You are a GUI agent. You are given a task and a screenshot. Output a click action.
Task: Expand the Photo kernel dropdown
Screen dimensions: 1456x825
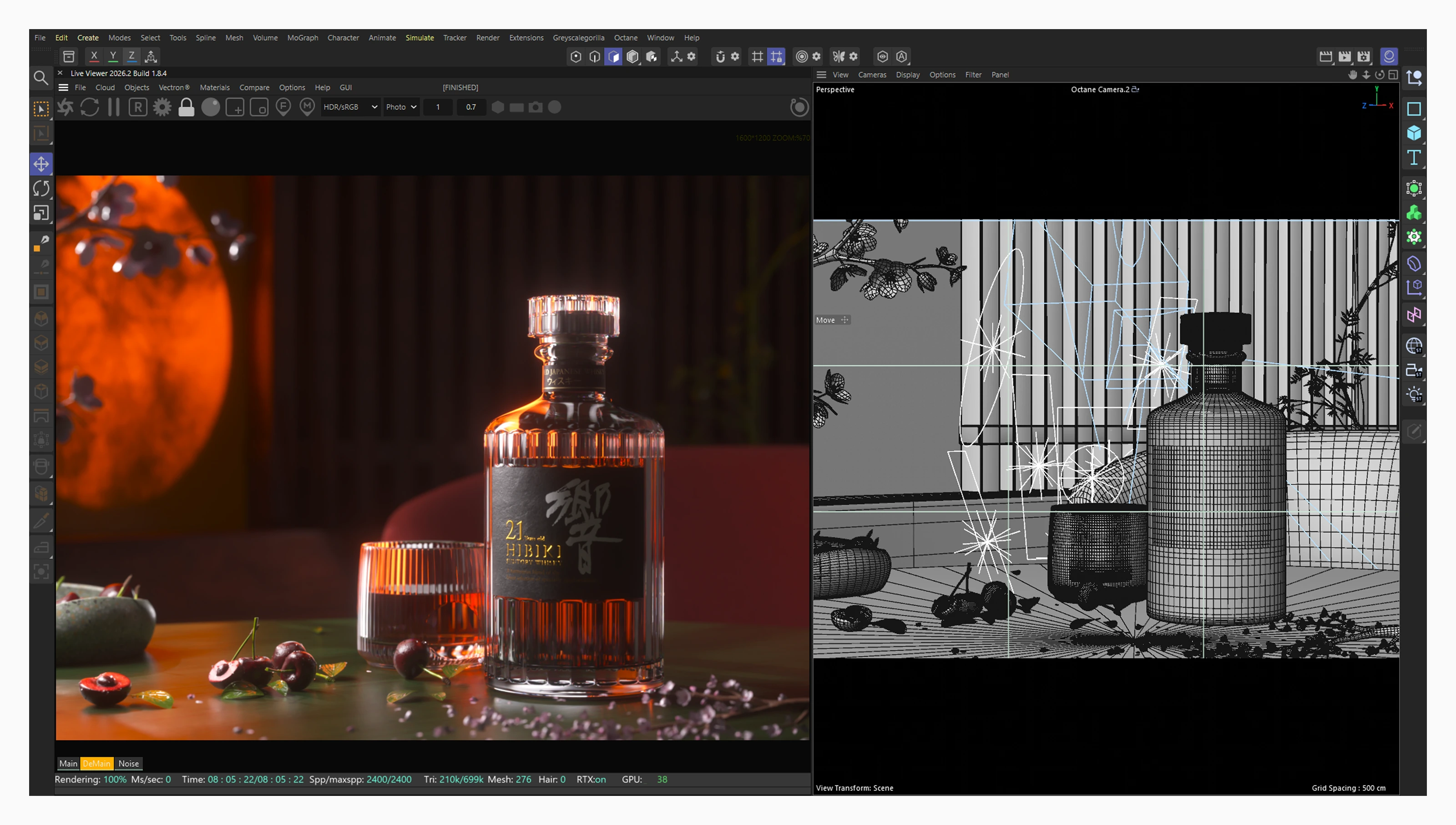tap(401, 107)
